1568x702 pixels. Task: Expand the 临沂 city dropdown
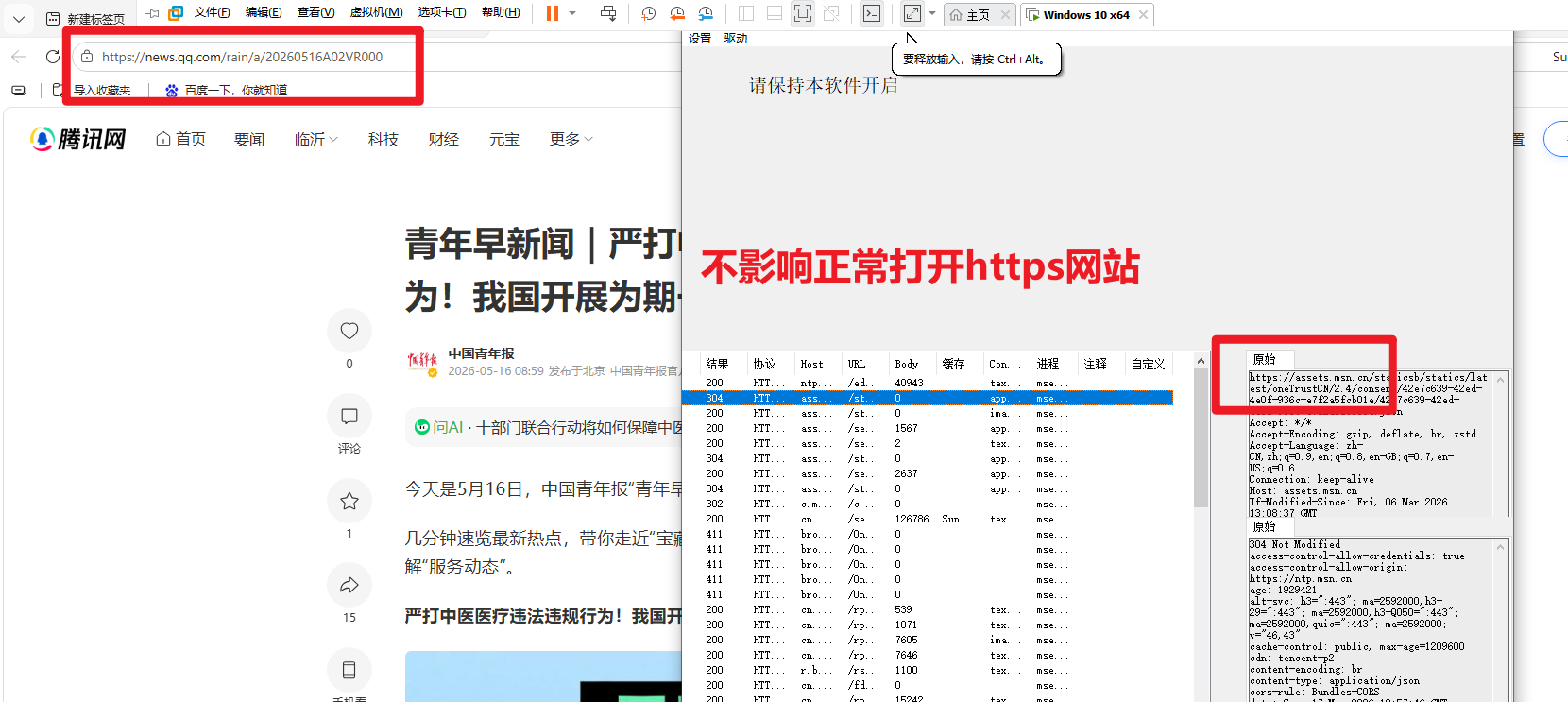[316, 139]
